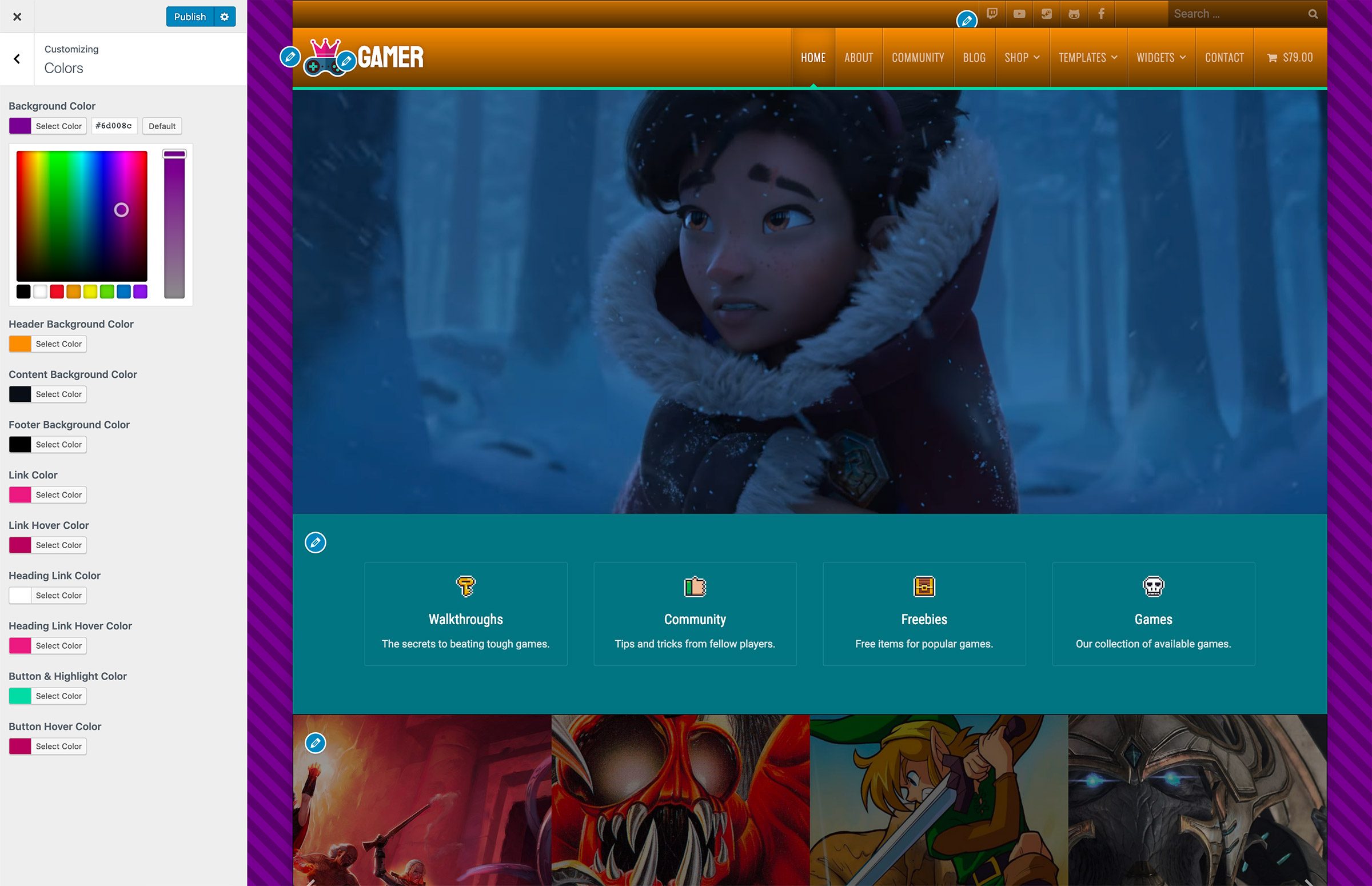1372x886 pixels.
Task: Click the armored glowing-eyes face thumbnail
Action: (x=1198, y=800)
